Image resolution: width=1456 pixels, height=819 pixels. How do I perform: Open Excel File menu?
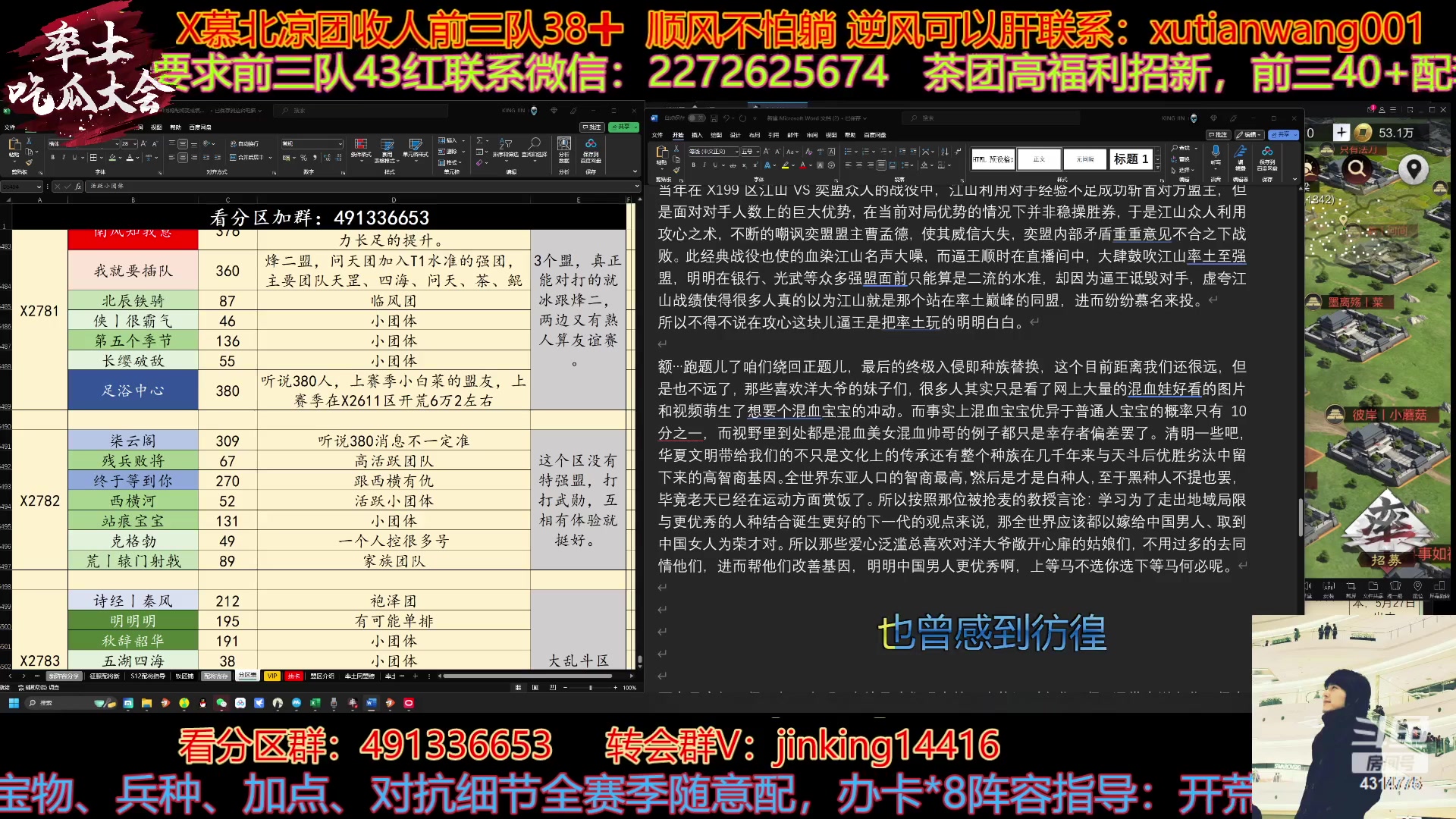click(10, 127)
